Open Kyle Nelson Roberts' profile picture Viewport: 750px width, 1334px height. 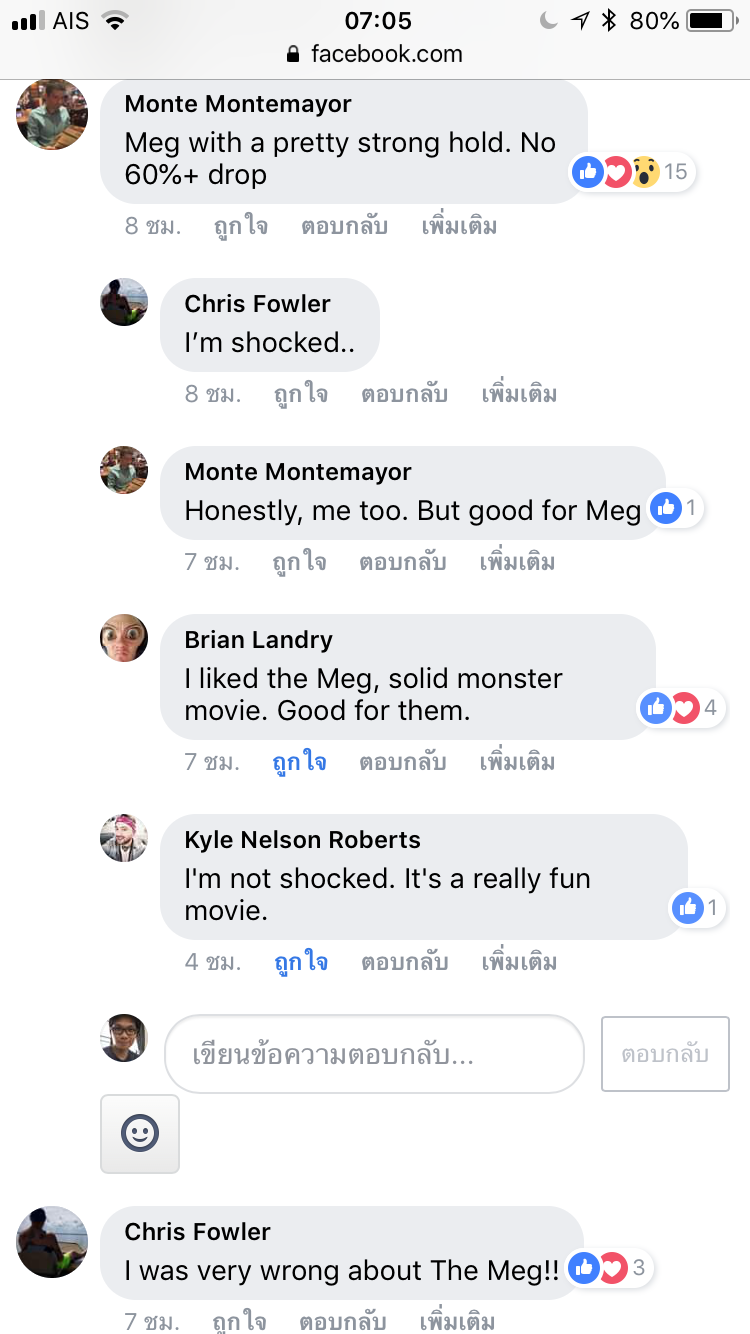(x=124, y=838)
